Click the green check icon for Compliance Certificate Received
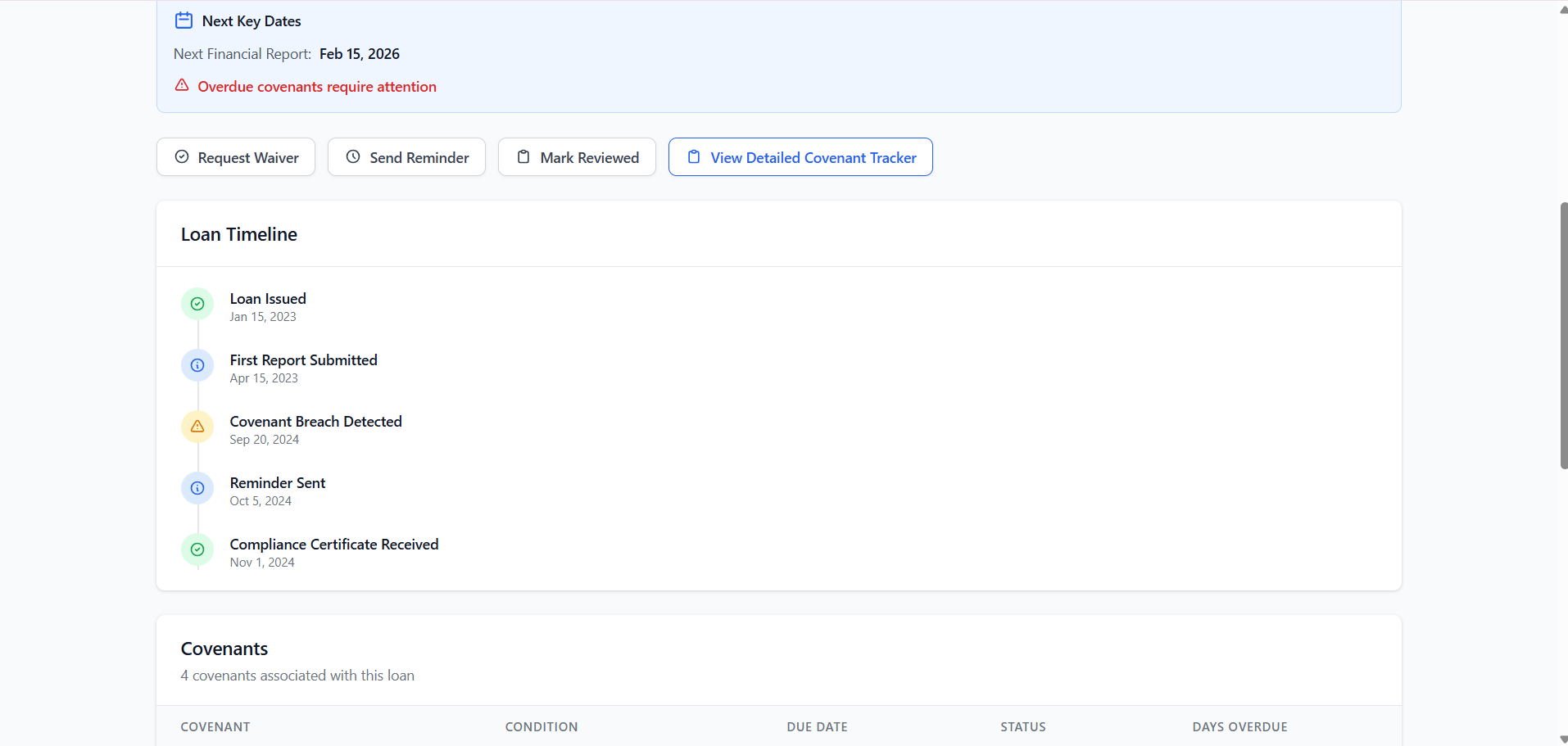 pos(197,549)
